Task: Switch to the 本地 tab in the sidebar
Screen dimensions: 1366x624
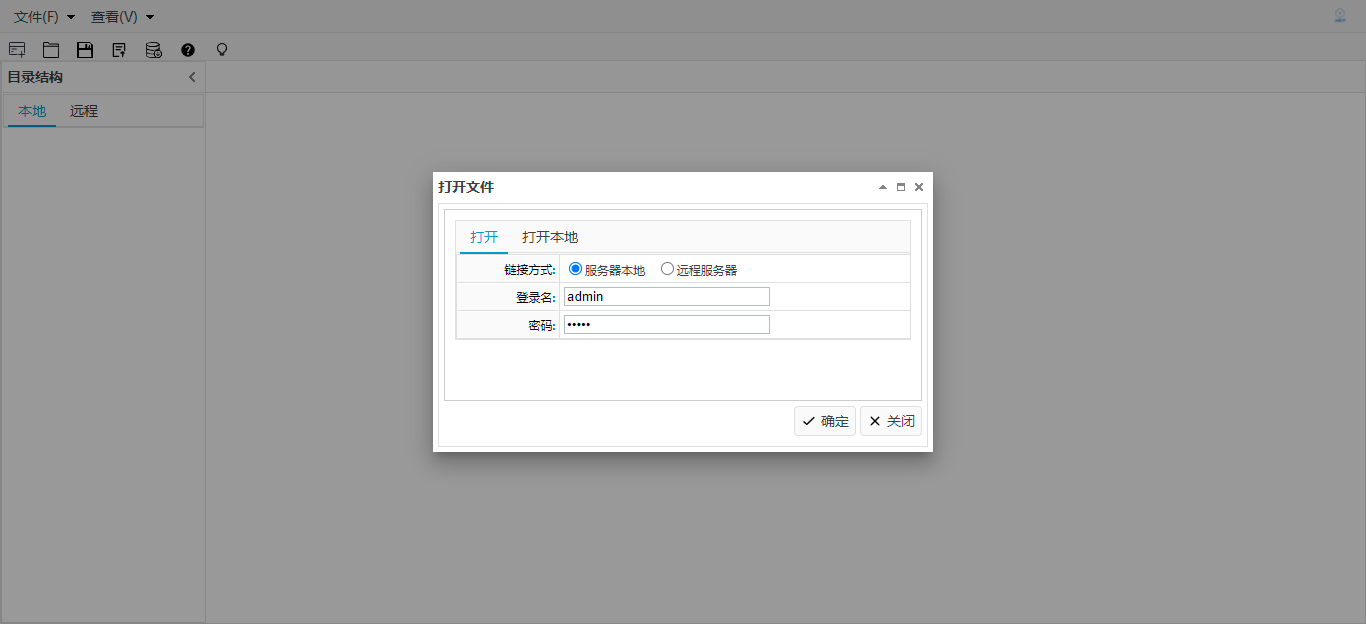Action: click(32, 111)
